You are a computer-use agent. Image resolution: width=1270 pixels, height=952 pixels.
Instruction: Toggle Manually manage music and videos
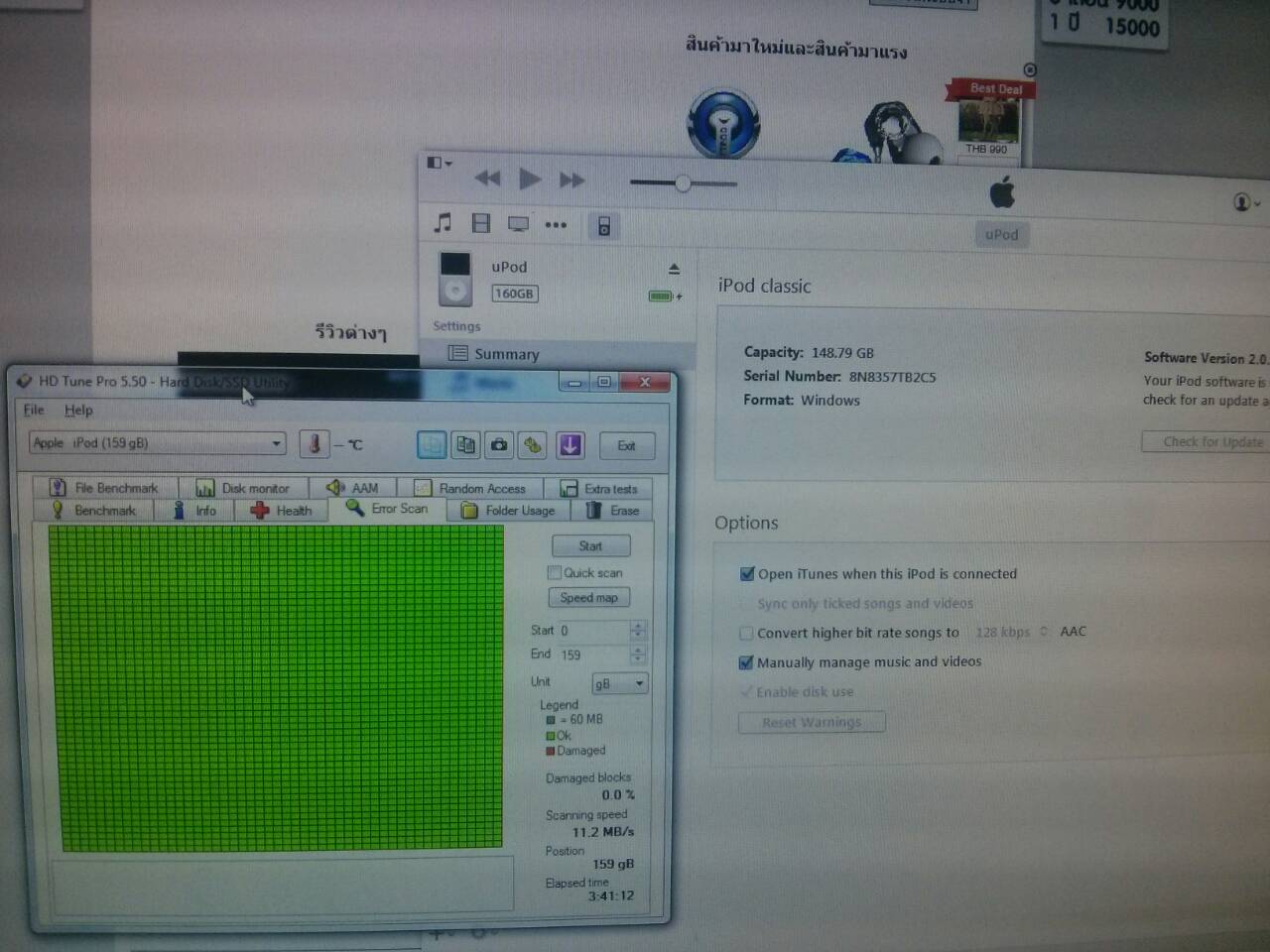click(x=746, y=662)
